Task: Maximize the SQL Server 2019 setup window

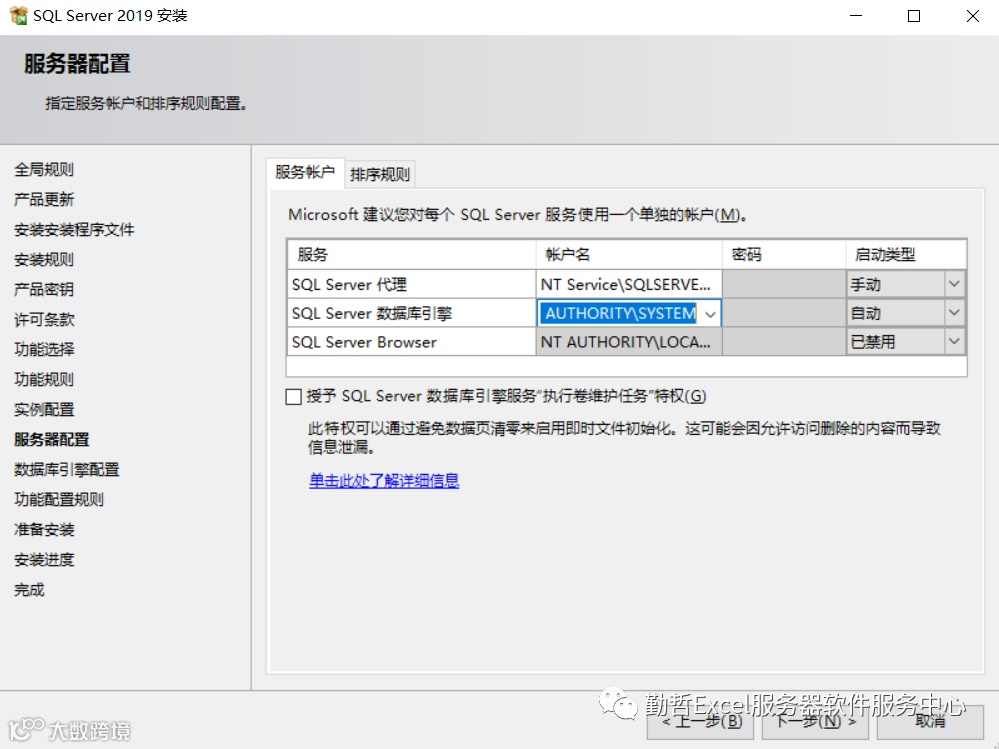Action: tap(914, 16)
